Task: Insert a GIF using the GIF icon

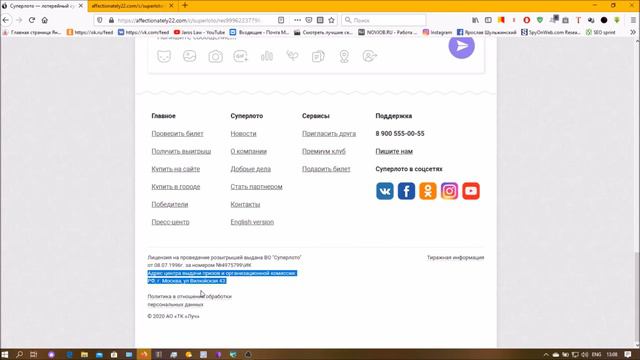Action: [x=241, y=56]
